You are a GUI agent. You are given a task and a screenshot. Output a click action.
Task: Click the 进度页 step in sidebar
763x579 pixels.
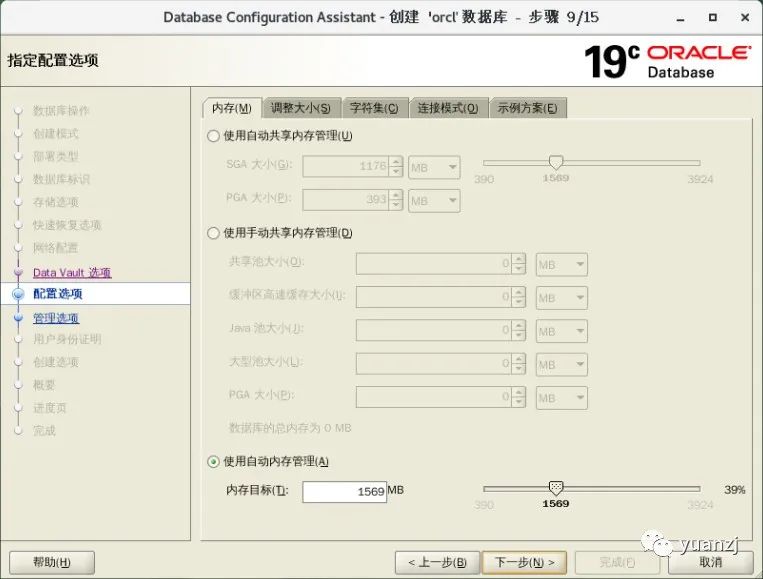[x=50, y=408]
